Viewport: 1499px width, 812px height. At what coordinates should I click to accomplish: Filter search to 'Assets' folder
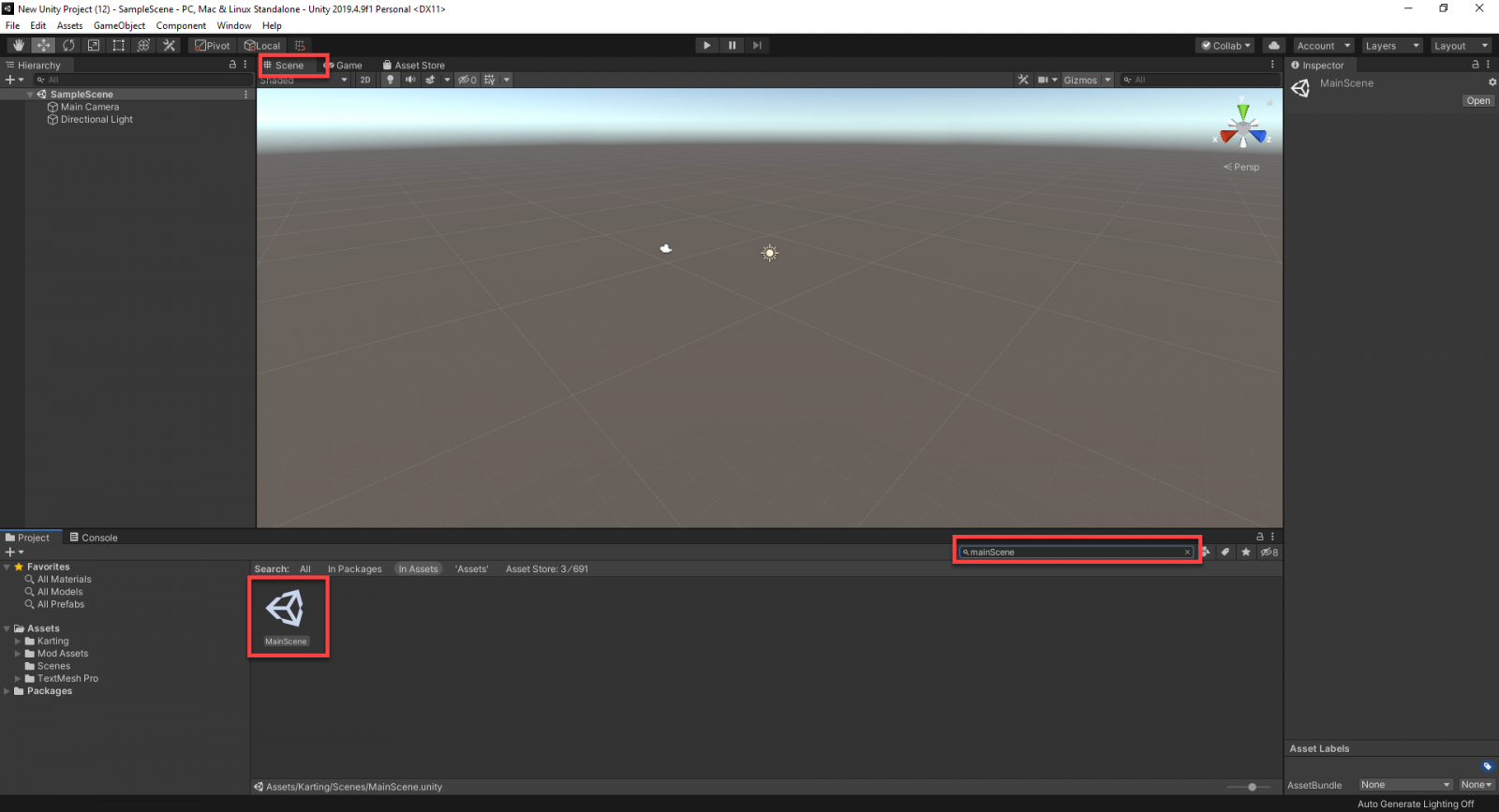coord(471,568)
